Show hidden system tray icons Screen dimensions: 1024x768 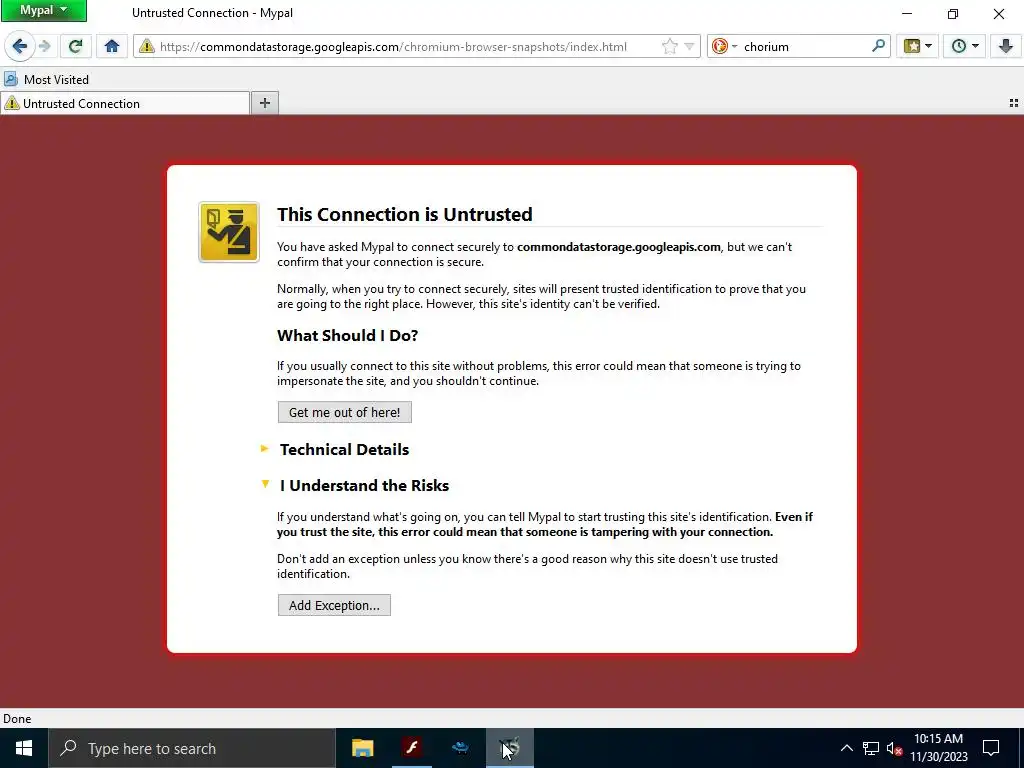tap(846, 748)
